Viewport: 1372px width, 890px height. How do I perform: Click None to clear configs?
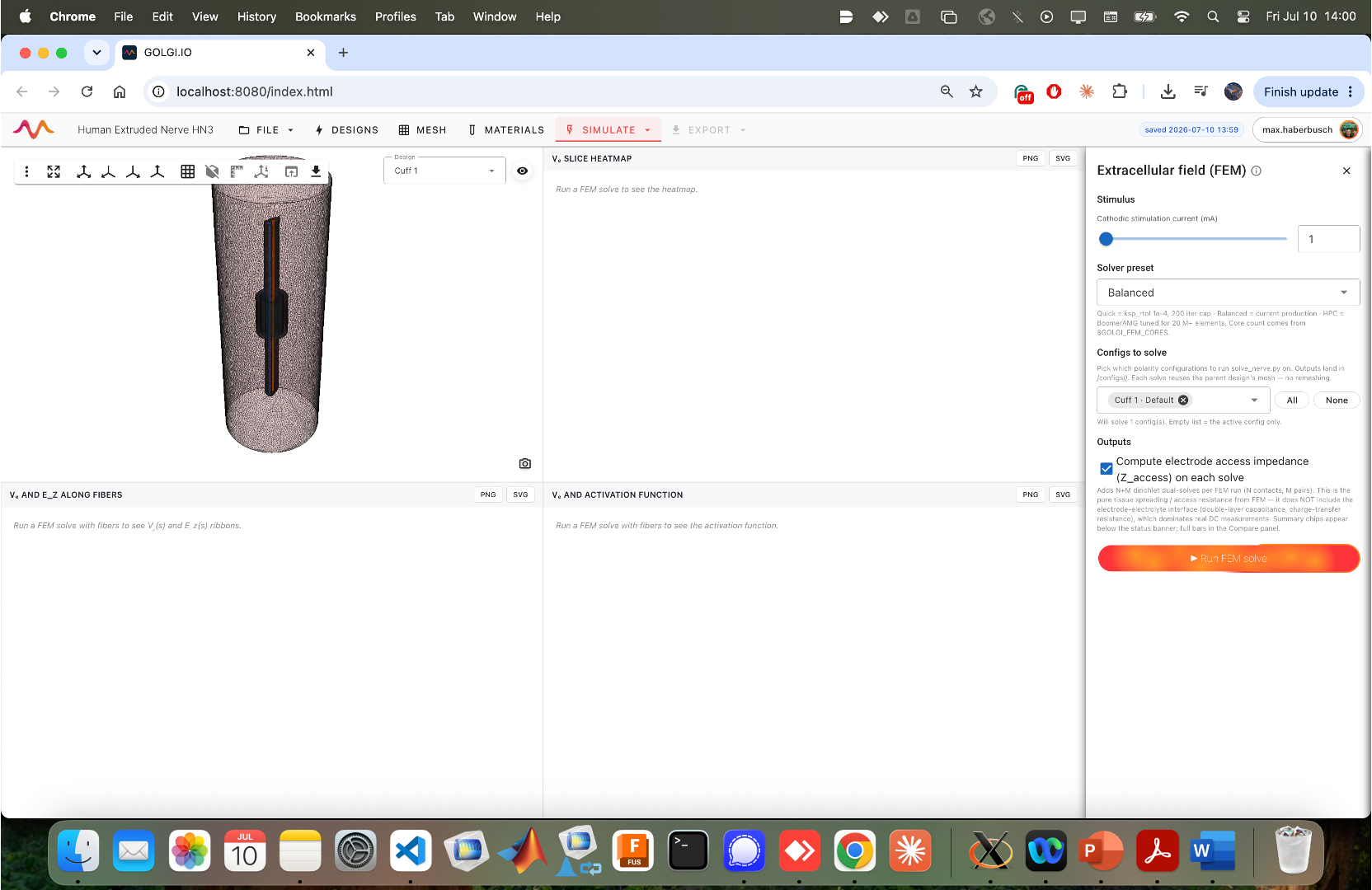(x=1337, y=400)
